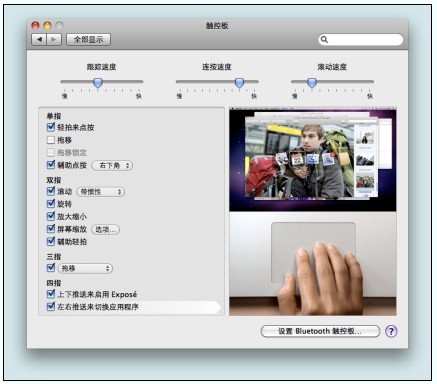This screenshot has width=437, height=384.
Task: Toggle the three-finger 拖移 checkbox
Action: pyautogui.click(x=51, y=268)
